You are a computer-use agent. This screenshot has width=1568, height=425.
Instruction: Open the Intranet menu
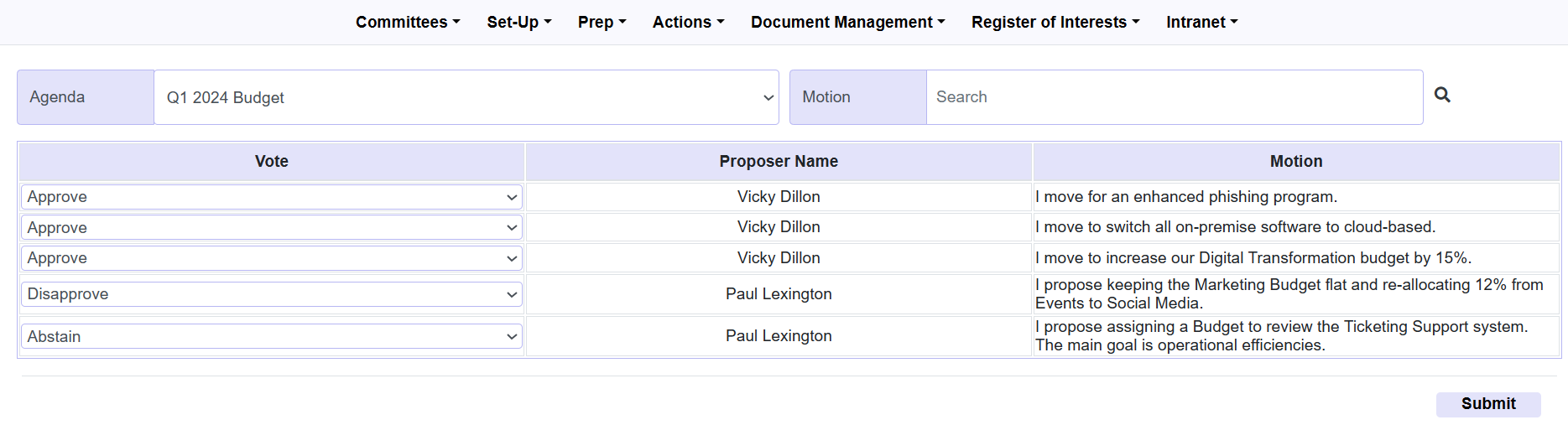1202,22
